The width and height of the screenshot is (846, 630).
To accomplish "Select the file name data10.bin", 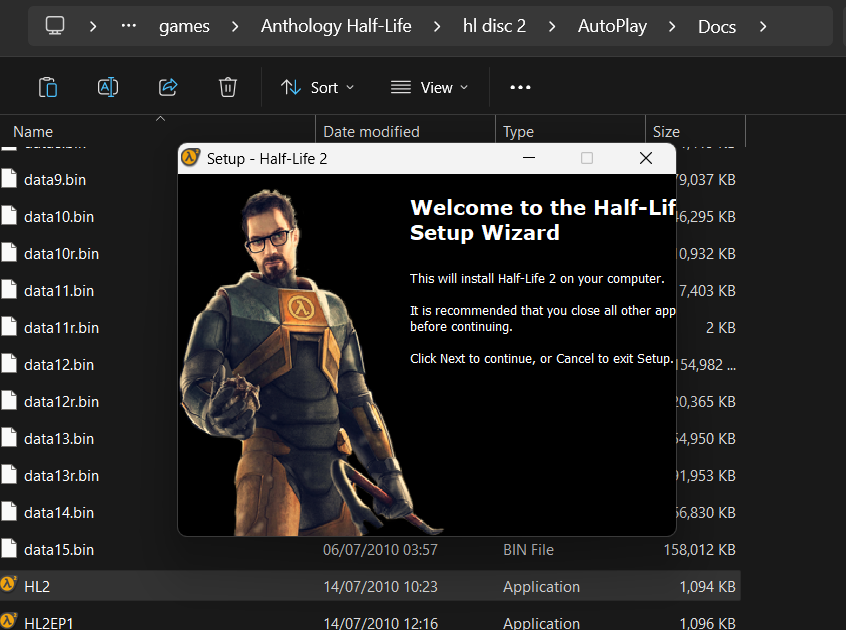I will (x=59, y=217).
